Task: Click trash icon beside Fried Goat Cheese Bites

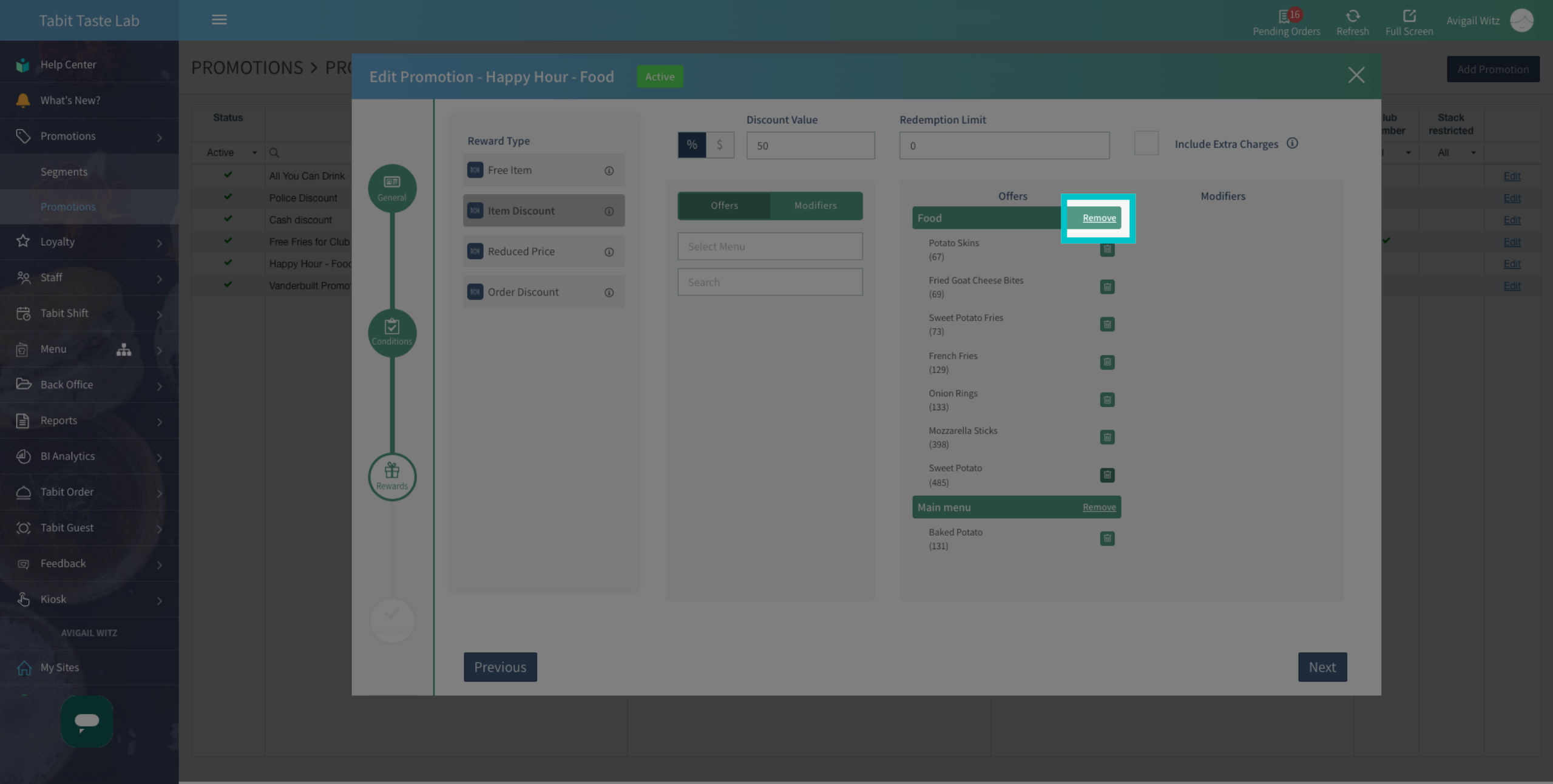Action: [1107, 287]
